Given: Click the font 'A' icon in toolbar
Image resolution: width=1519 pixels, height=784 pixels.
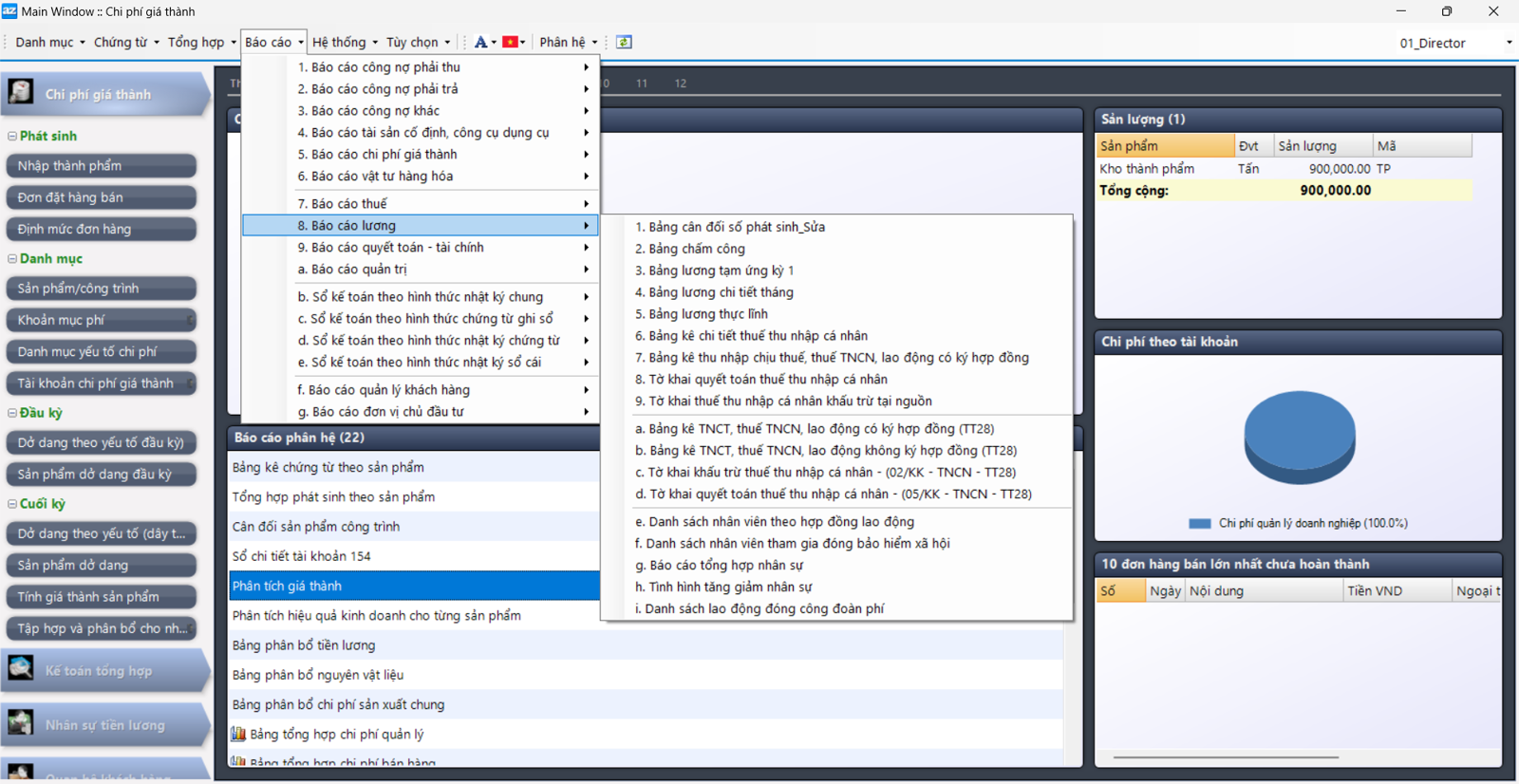Looking at the screenshot, I should [x=480, y=42].
